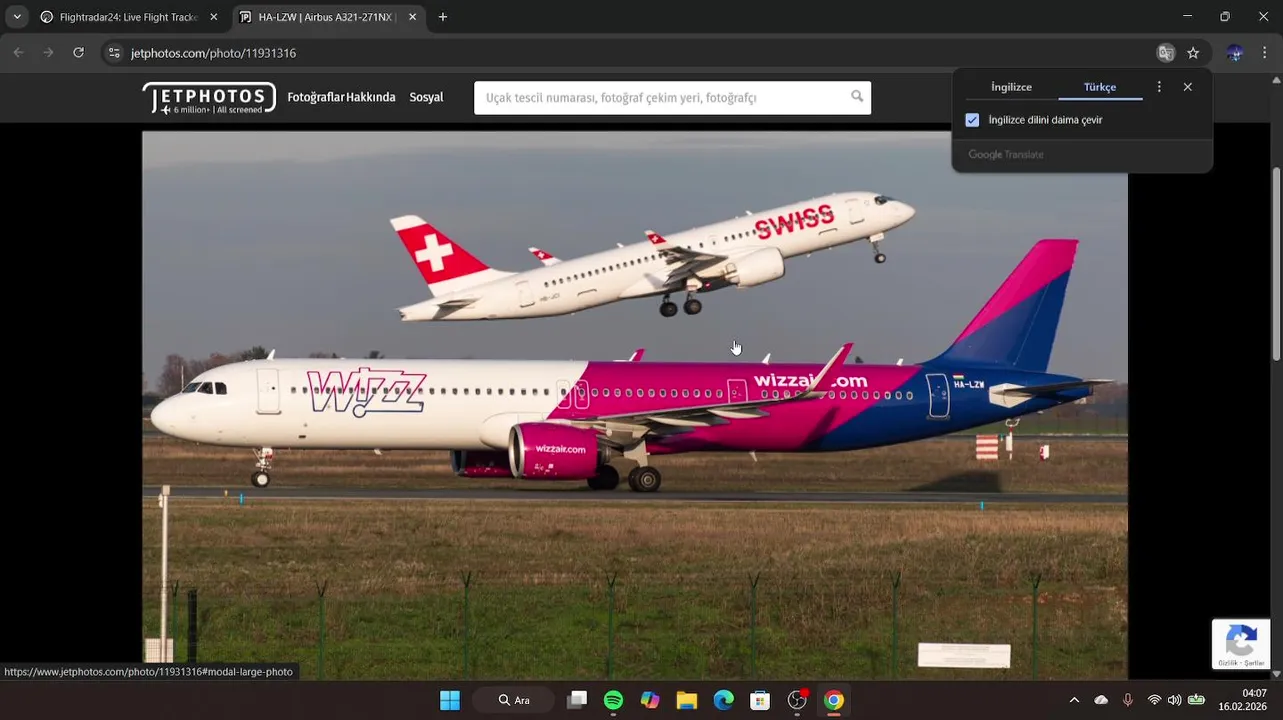Open Copilot from the taskbar
The height and width of the screenshot is (720, 1283).
coord(650,700)
